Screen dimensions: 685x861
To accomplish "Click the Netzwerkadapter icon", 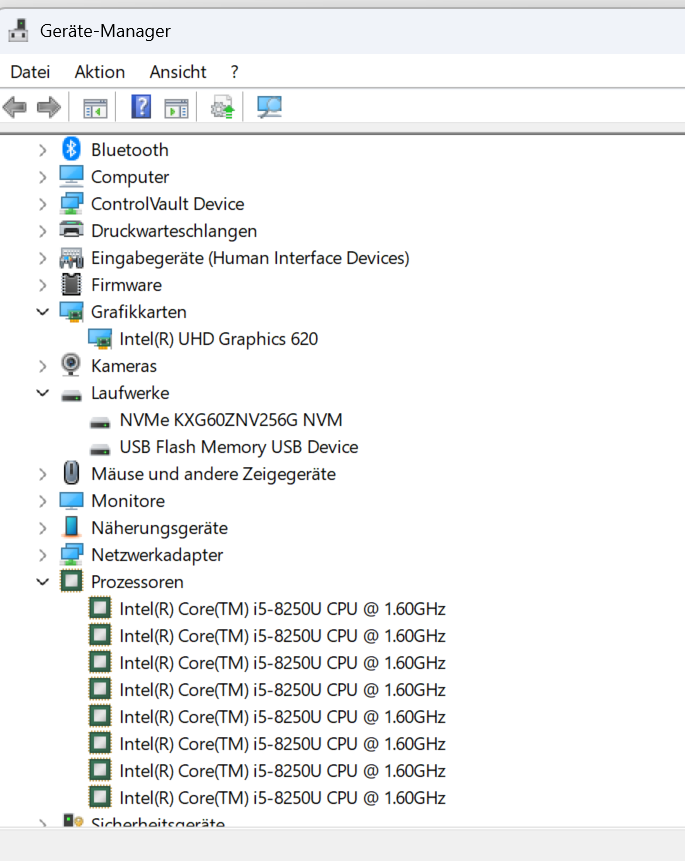I will click(x=71, y=554).
